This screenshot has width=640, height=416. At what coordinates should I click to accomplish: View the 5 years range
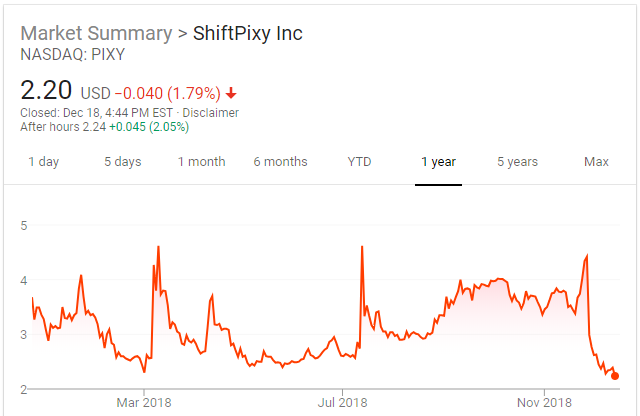(x=517, y=162)
